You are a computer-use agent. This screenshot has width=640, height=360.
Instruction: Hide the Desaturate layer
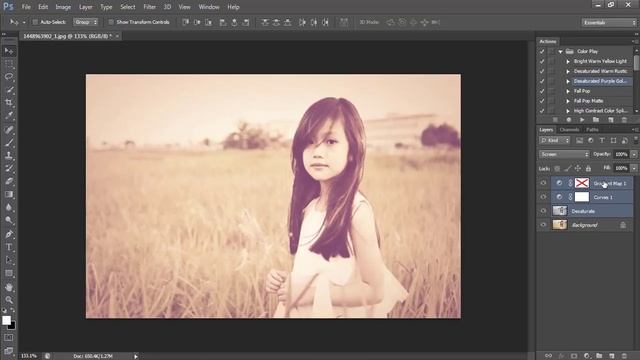click(x=543, y=211)
